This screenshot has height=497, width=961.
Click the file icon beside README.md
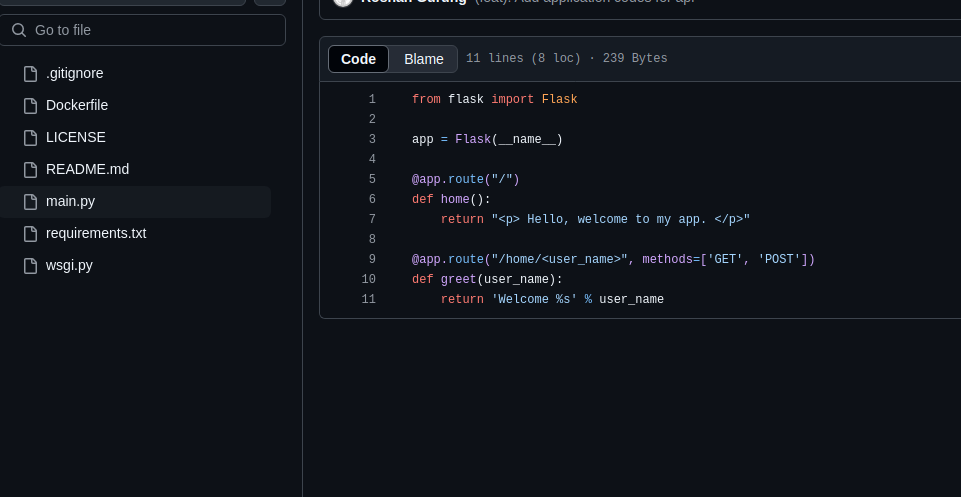(x=30, y=170)
